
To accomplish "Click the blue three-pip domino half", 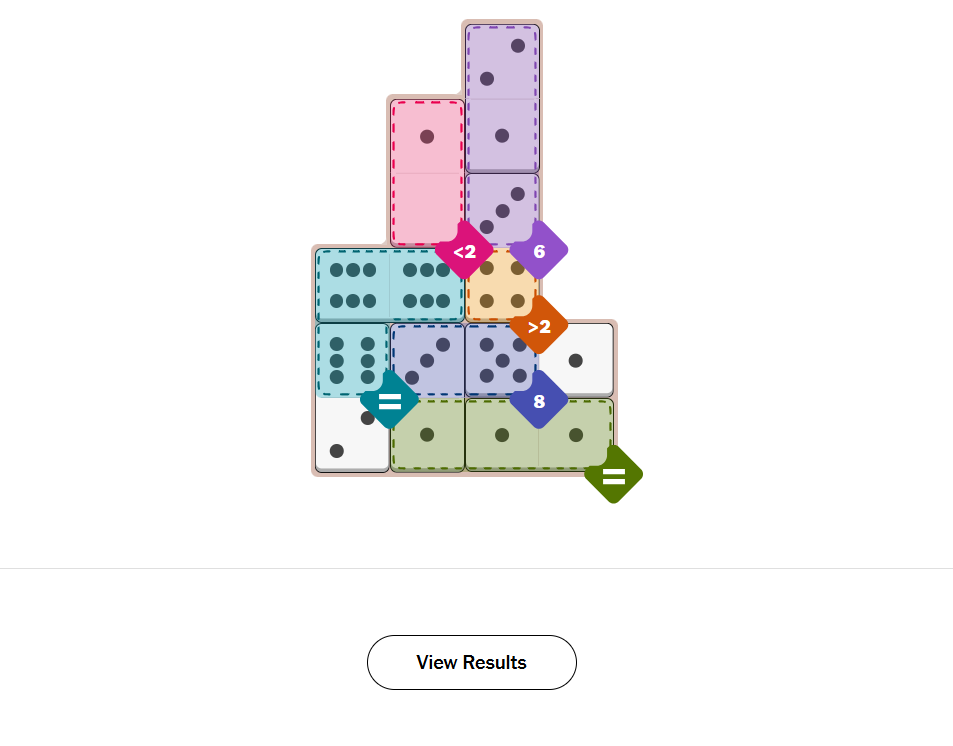I will coord(427,359).
